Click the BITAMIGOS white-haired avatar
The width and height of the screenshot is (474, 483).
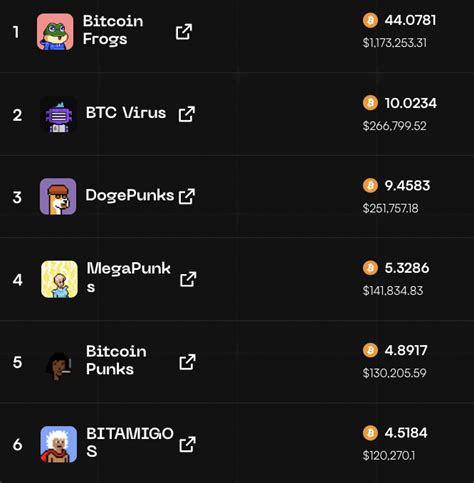pyautogui.click(x=59, y=444)
